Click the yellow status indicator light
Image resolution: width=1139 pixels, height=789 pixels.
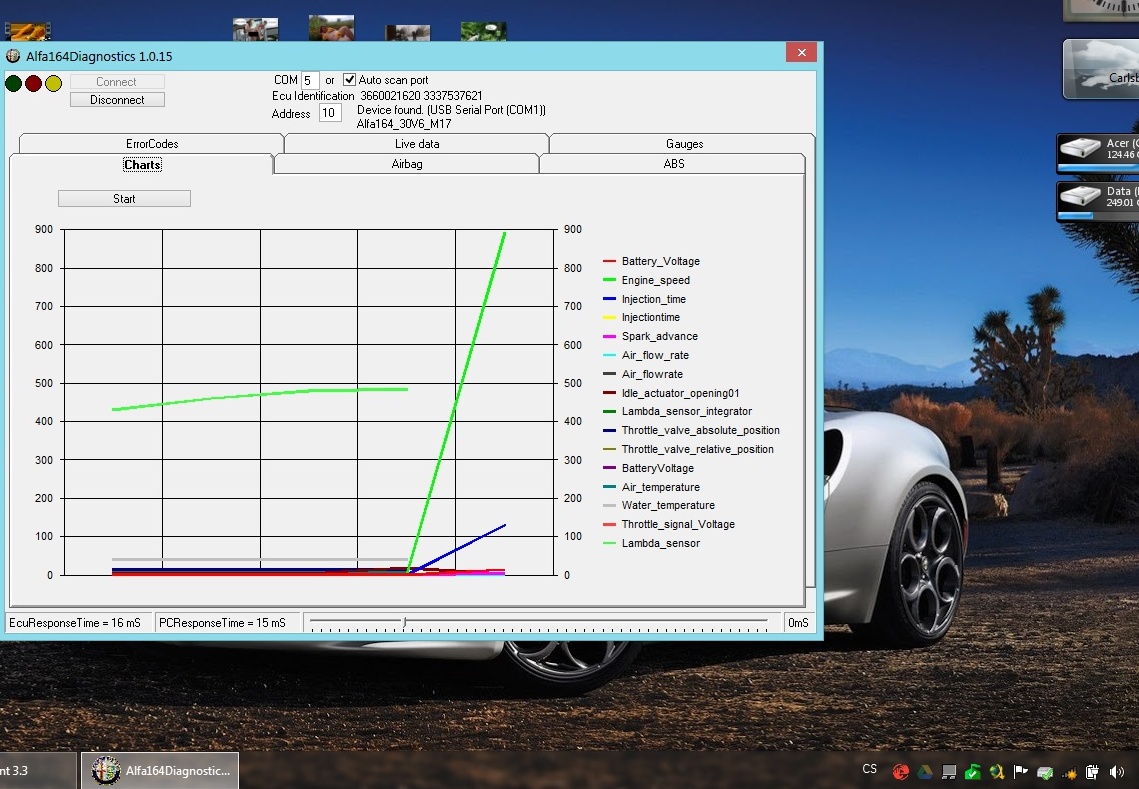(x=53, y=84)
